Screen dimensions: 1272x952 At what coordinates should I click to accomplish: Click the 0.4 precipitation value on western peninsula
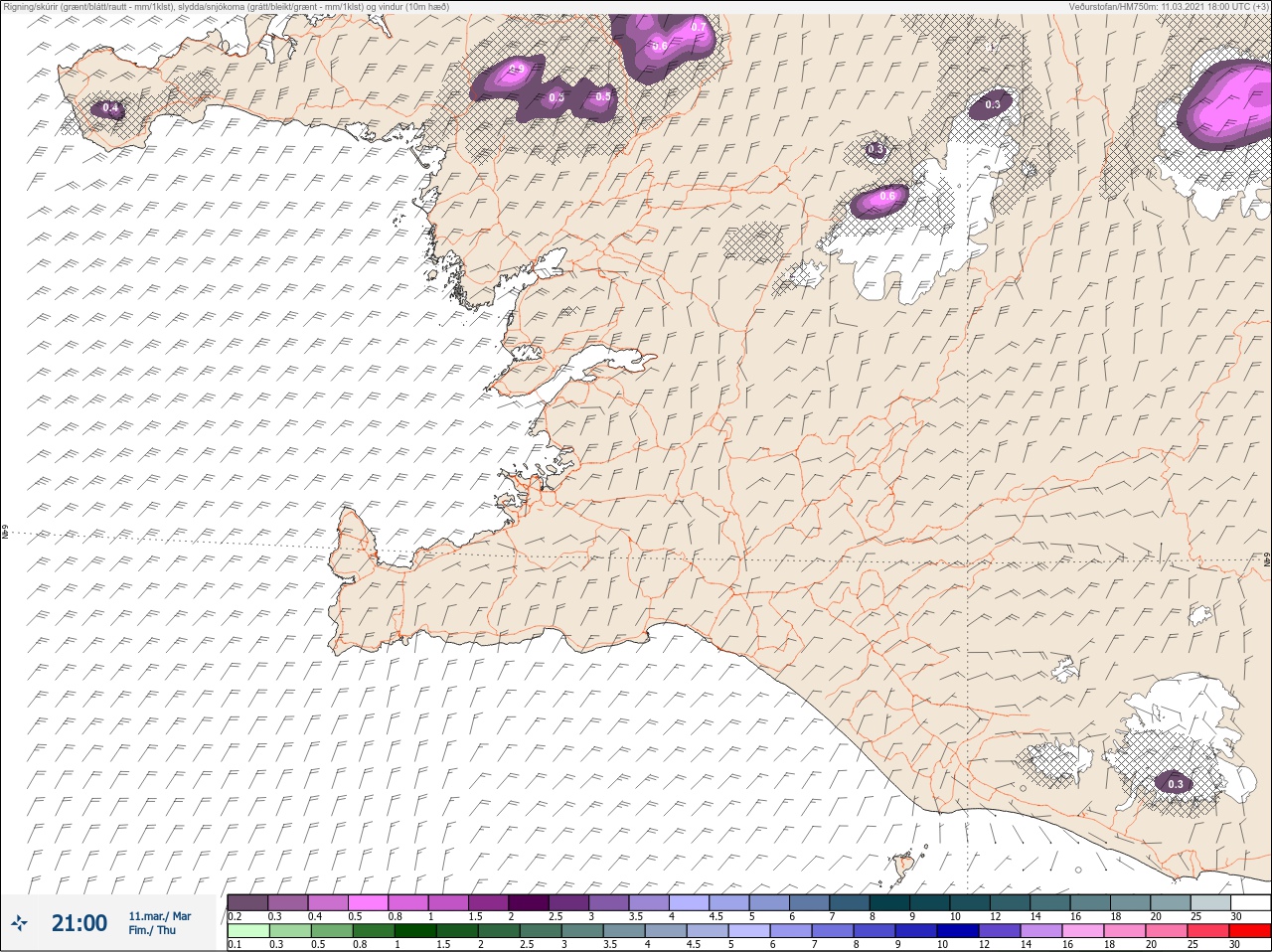(x=110, y=108)
